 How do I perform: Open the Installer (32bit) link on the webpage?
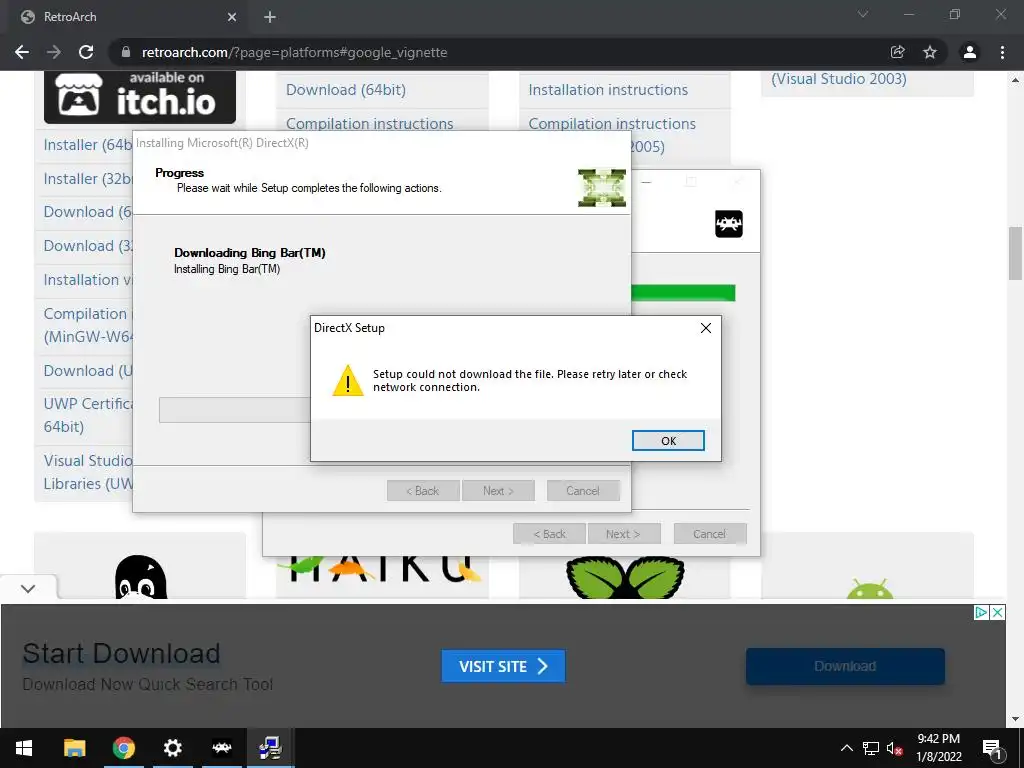(88, 178)
